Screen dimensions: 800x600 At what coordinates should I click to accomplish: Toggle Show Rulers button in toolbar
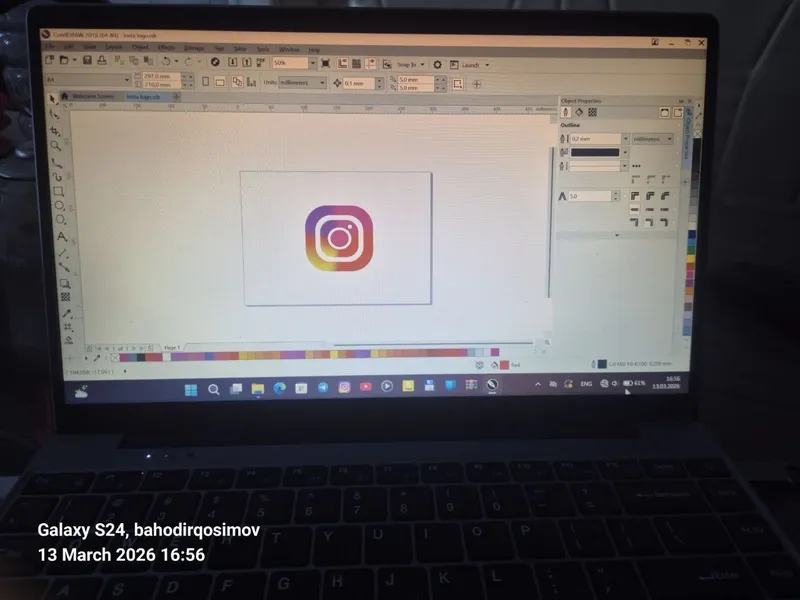[342, 63]
